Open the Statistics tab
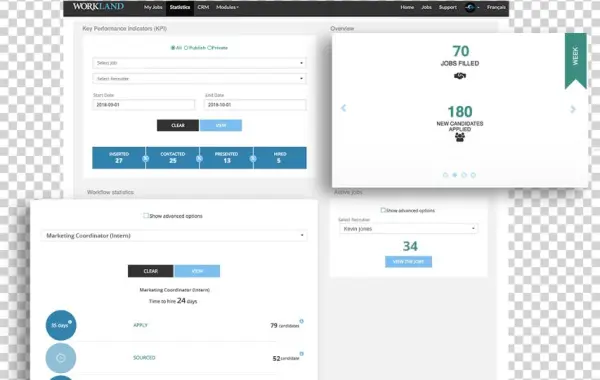 [x=180, y=7]
